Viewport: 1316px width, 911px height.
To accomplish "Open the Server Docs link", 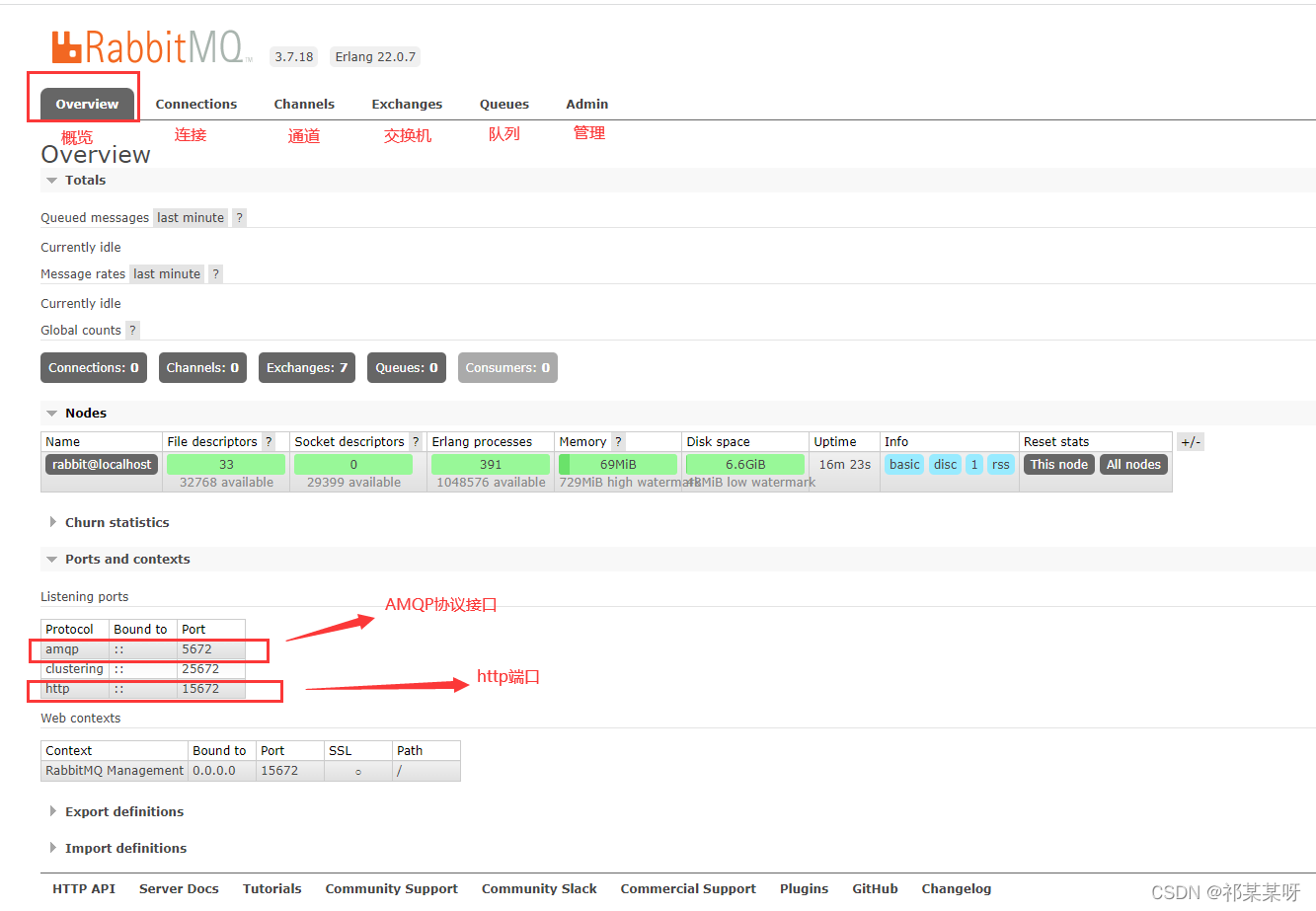I will pyautogui.click(x=179, y=889).
